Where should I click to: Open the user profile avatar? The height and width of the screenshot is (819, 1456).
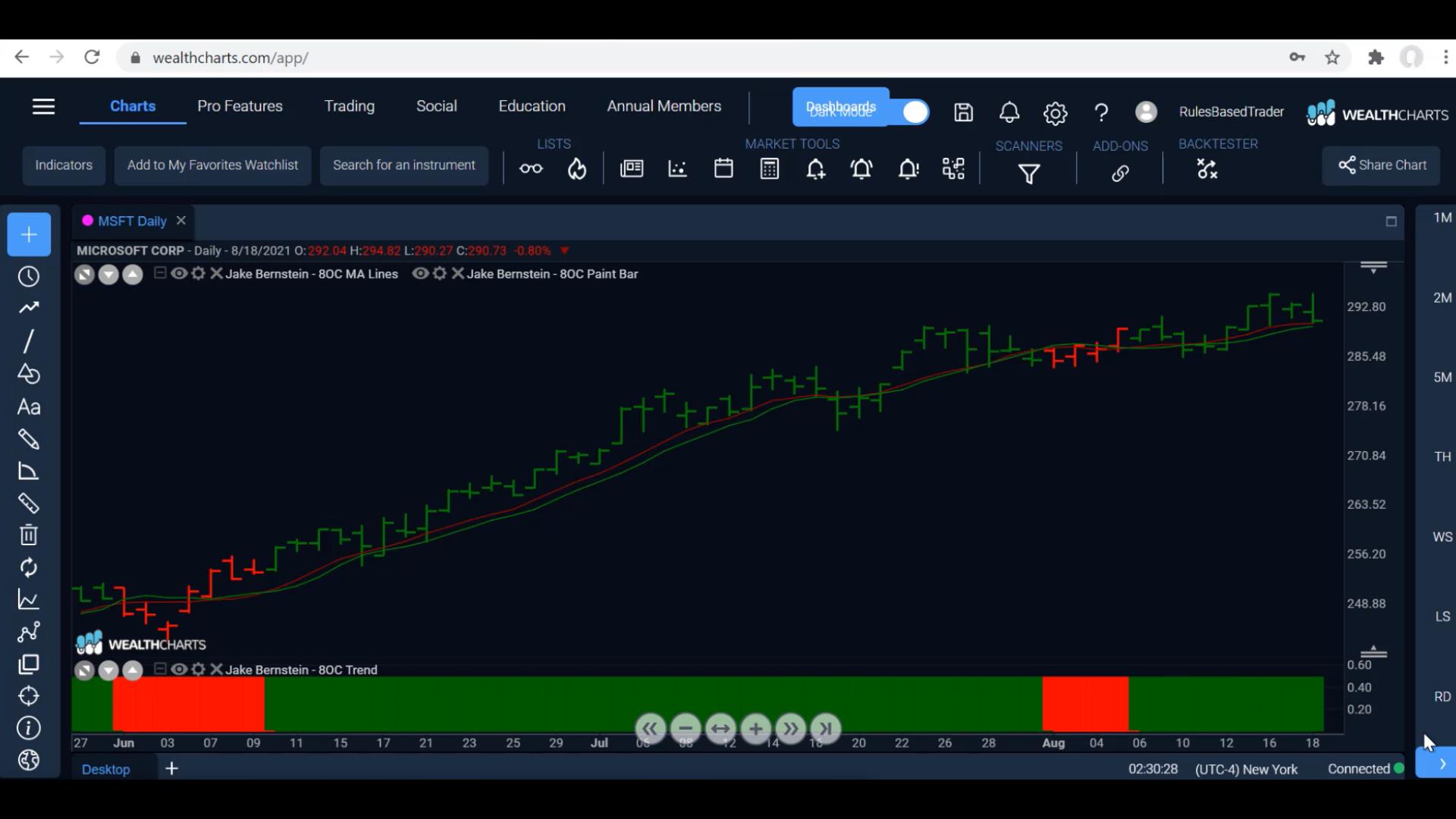[x=1146, y=112]
